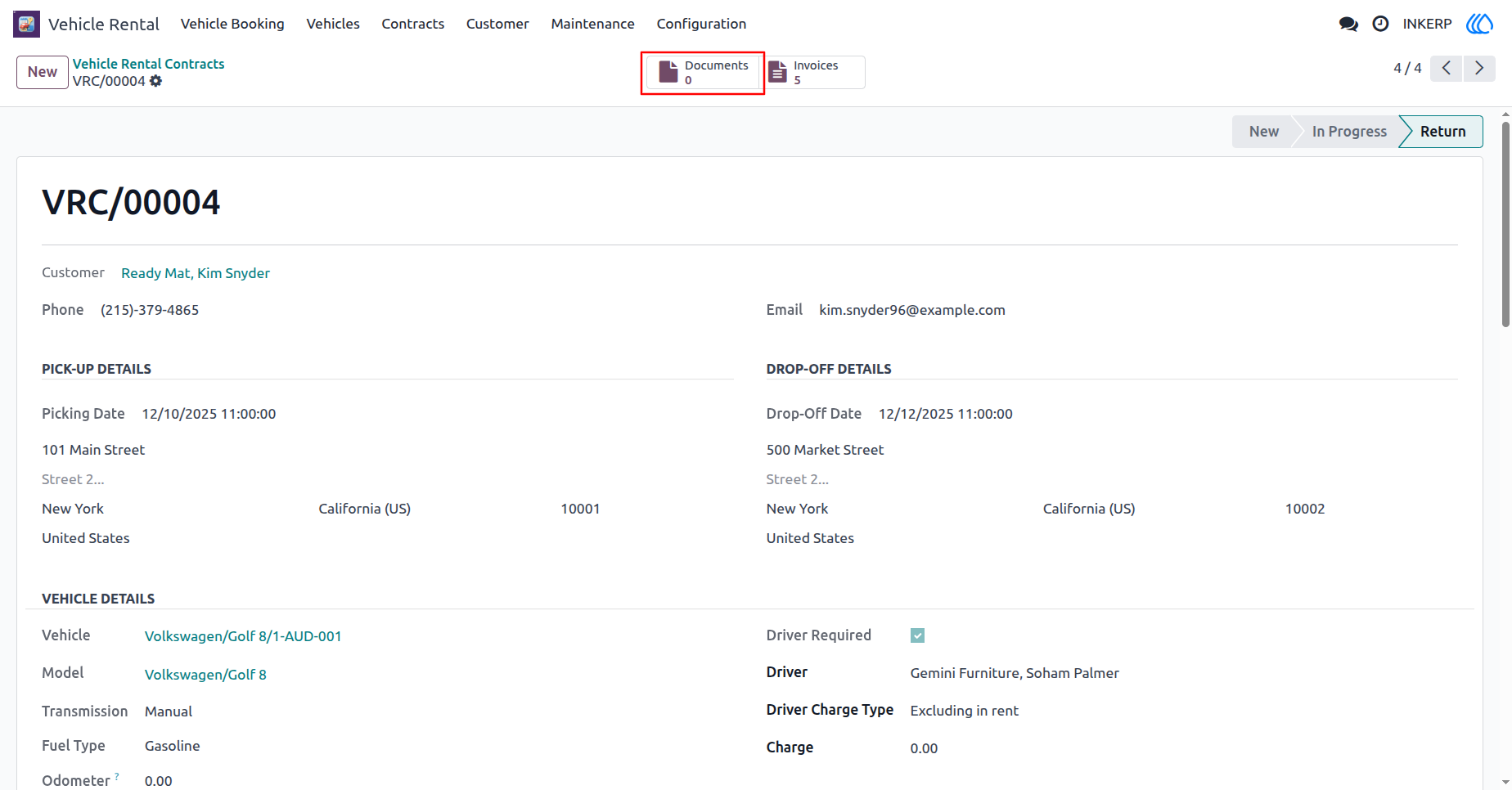Click the phone number (215)-379-4865
Image resolution: width=1512 pixels, height=790 pixels.
tap(150, 310)
